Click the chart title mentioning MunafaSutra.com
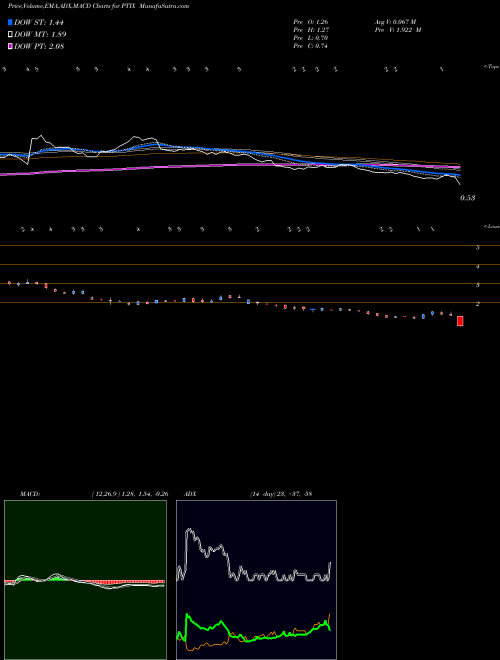 (98, 6)
